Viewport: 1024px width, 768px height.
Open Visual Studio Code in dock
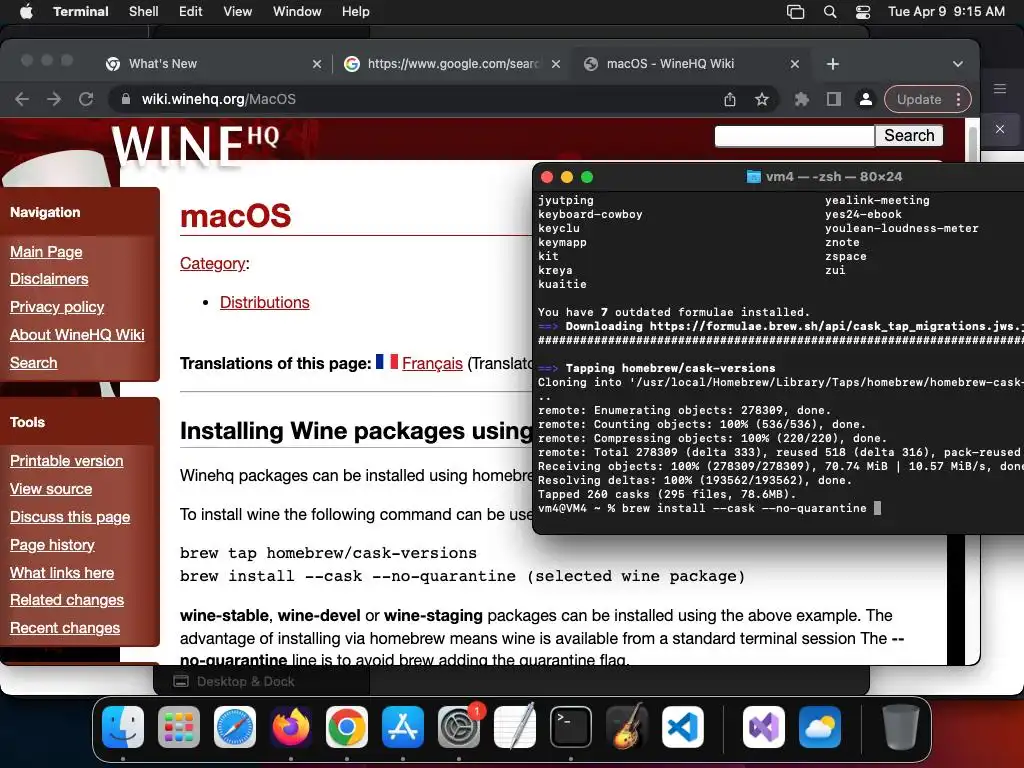click(x=682, y=727)
